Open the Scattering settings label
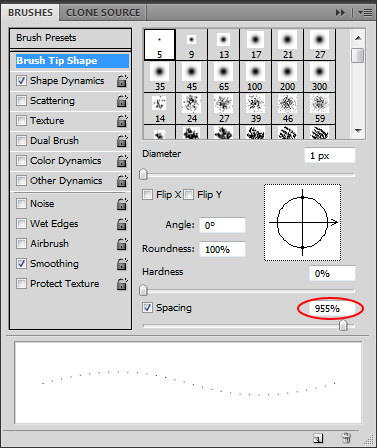This screenshot has width=377, height=448. click(52, 101)
